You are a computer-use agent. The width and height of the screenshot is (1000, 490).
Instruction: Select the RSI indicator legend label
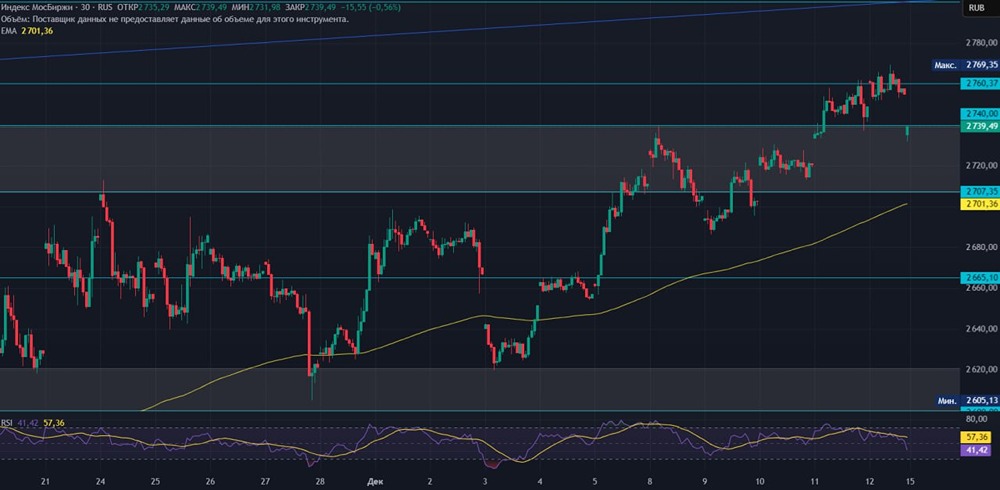point(7,422)
